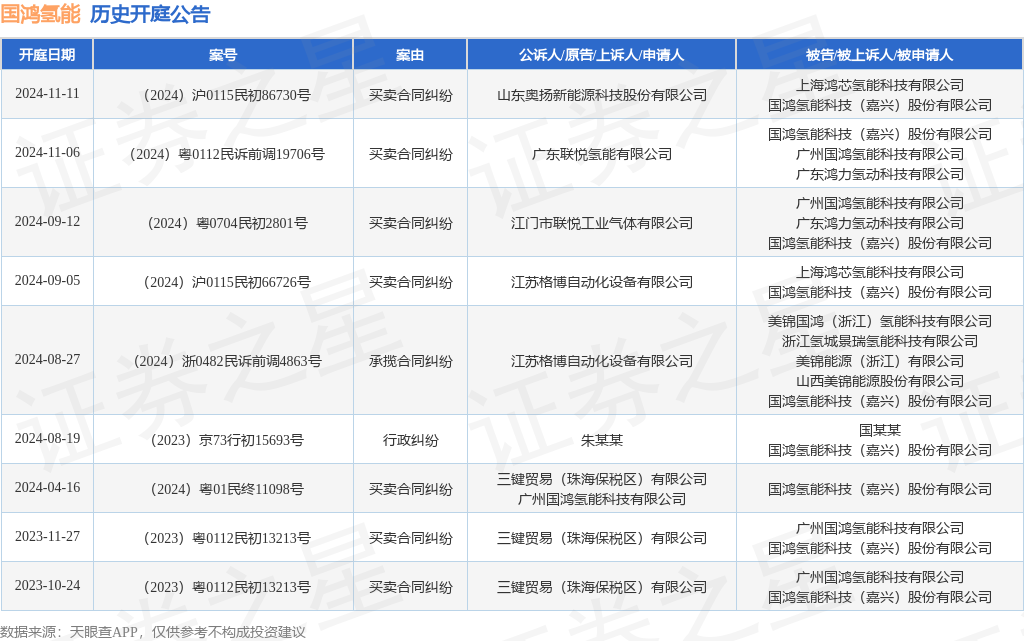Select the 案由 column header
Screen dimensions: 1024x641
click(410, 55)
